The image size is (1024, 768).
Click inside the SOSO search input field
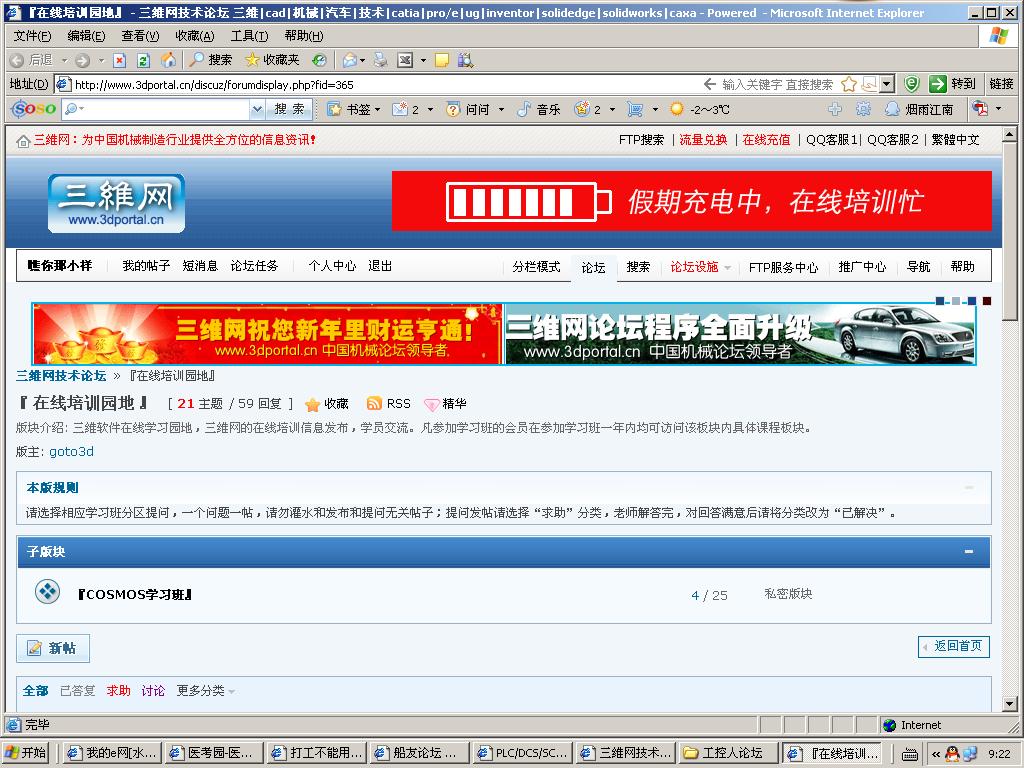point(166,109)
